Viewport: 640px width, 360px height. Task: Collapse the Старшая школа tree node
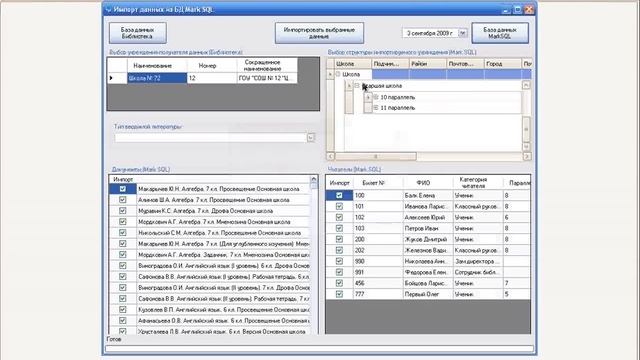[357, 86]
